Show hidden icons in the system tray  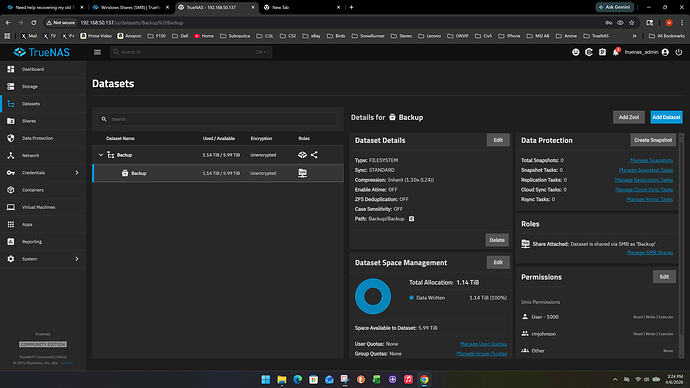tap(615, 379)
